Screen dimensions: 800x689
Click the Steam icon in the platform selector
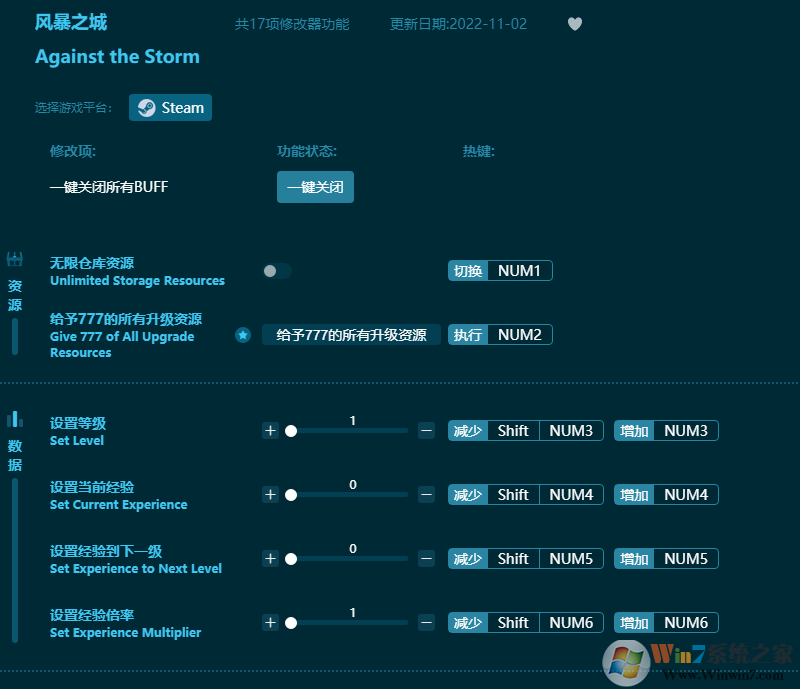point(146,107)
